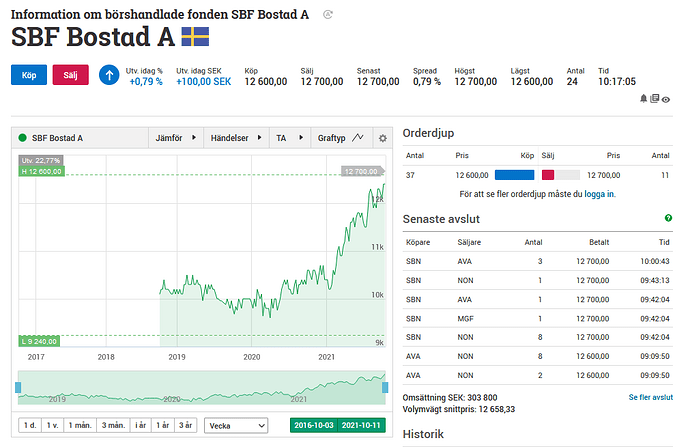This screenshot has width=690, height=447.
Task: Click the alert bell icon
Action: pos(643,98)
